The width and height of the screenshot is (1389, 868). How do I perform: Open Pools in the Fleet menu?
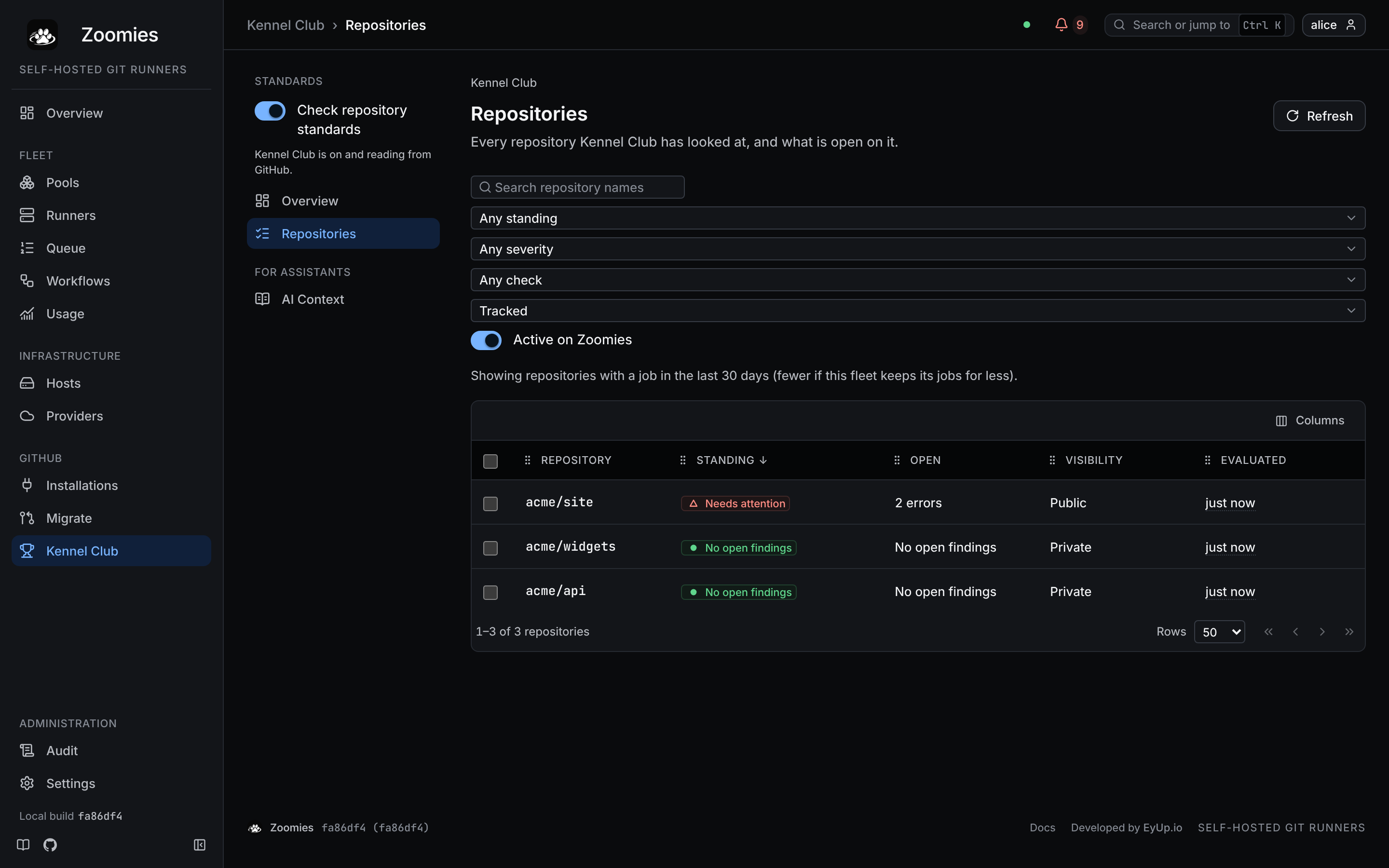(x=111, y=183)
